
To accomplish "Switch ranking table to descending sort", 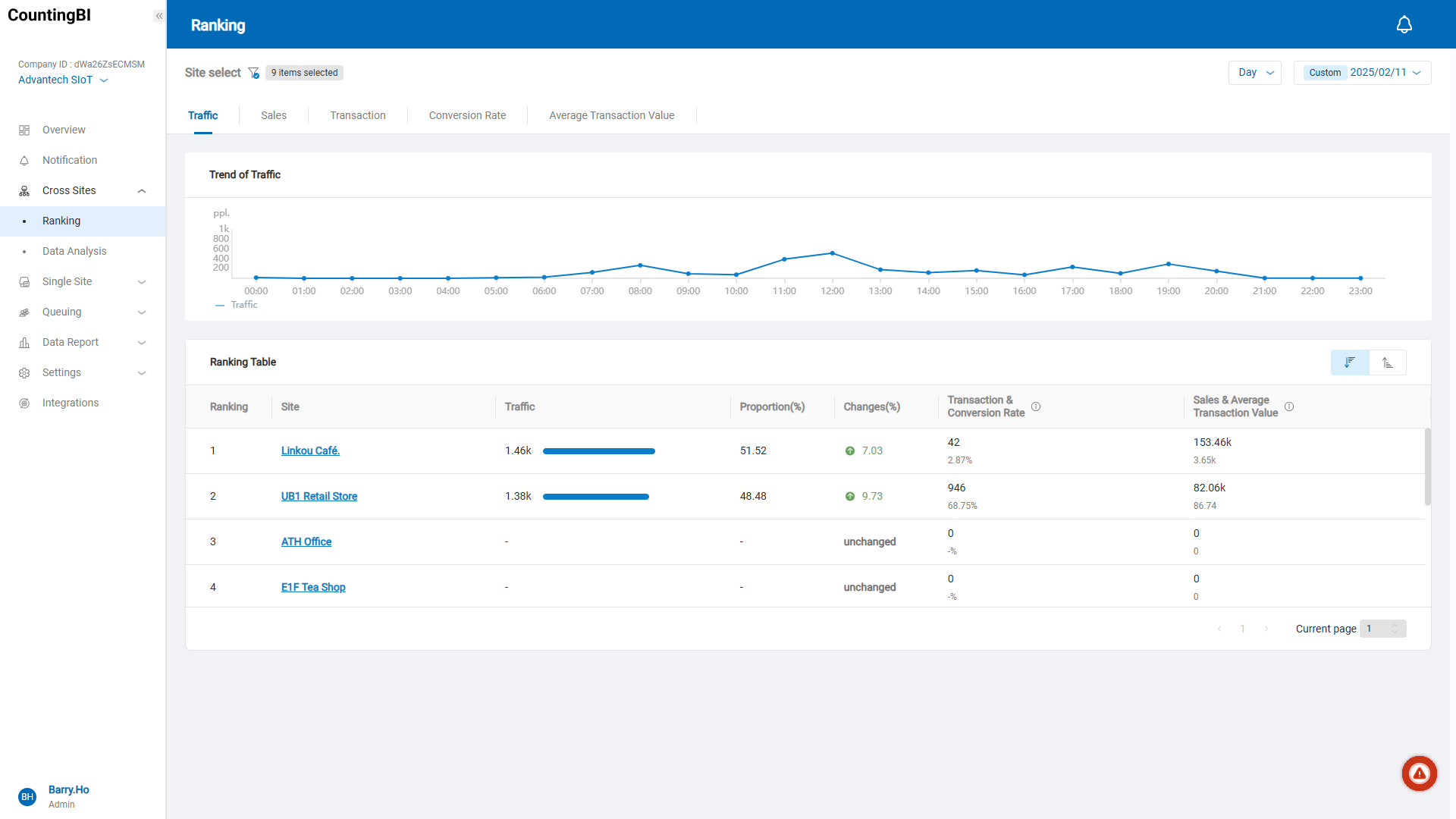I will tap(1350, 362).
